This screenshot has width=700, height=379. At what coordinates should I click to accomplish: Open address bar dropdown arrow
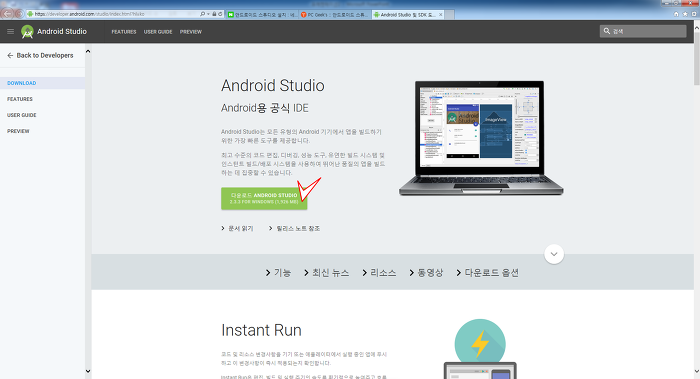(x=208, y=14)
